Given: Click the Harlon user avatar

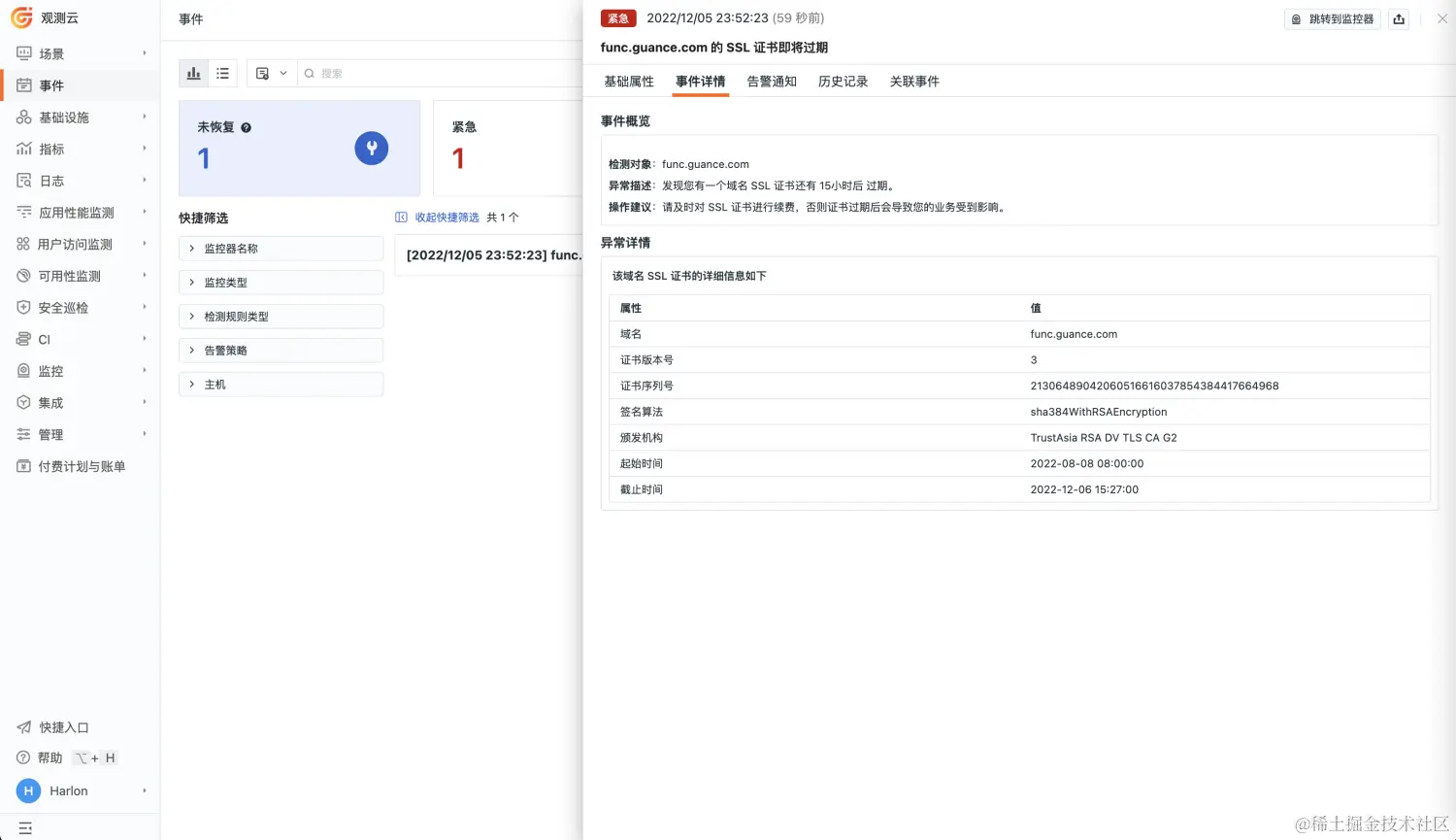Looking at the screenshot, I should coord(29,790).
